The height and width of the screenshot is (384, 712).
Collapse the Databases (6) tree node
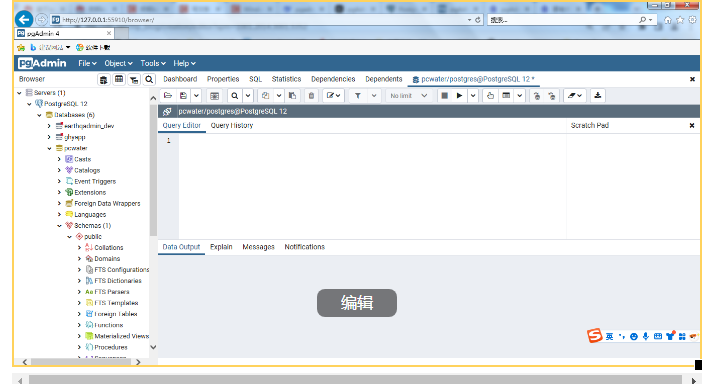point(40,115)
